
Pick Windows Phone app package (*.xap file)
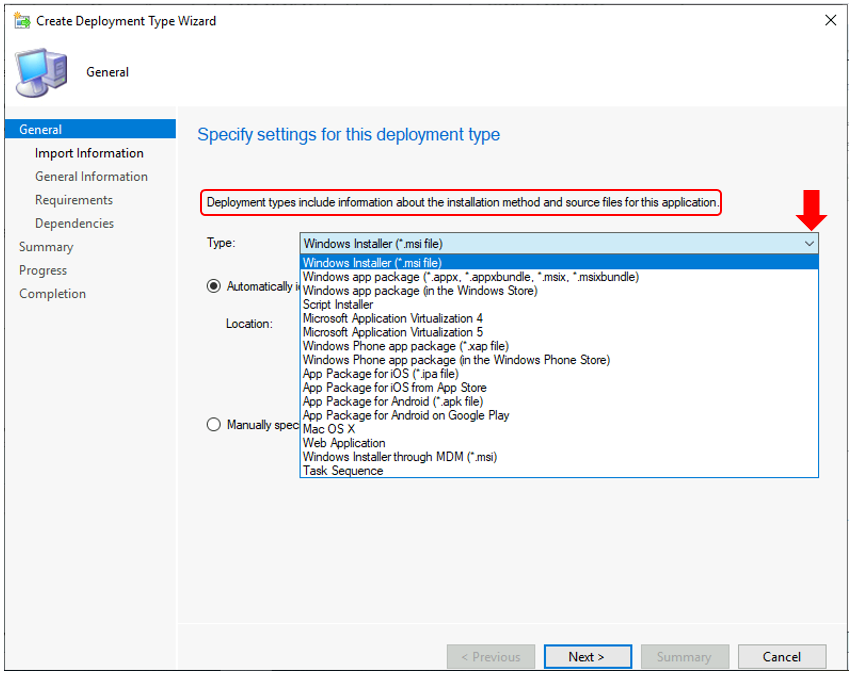[x=559, y=346]
